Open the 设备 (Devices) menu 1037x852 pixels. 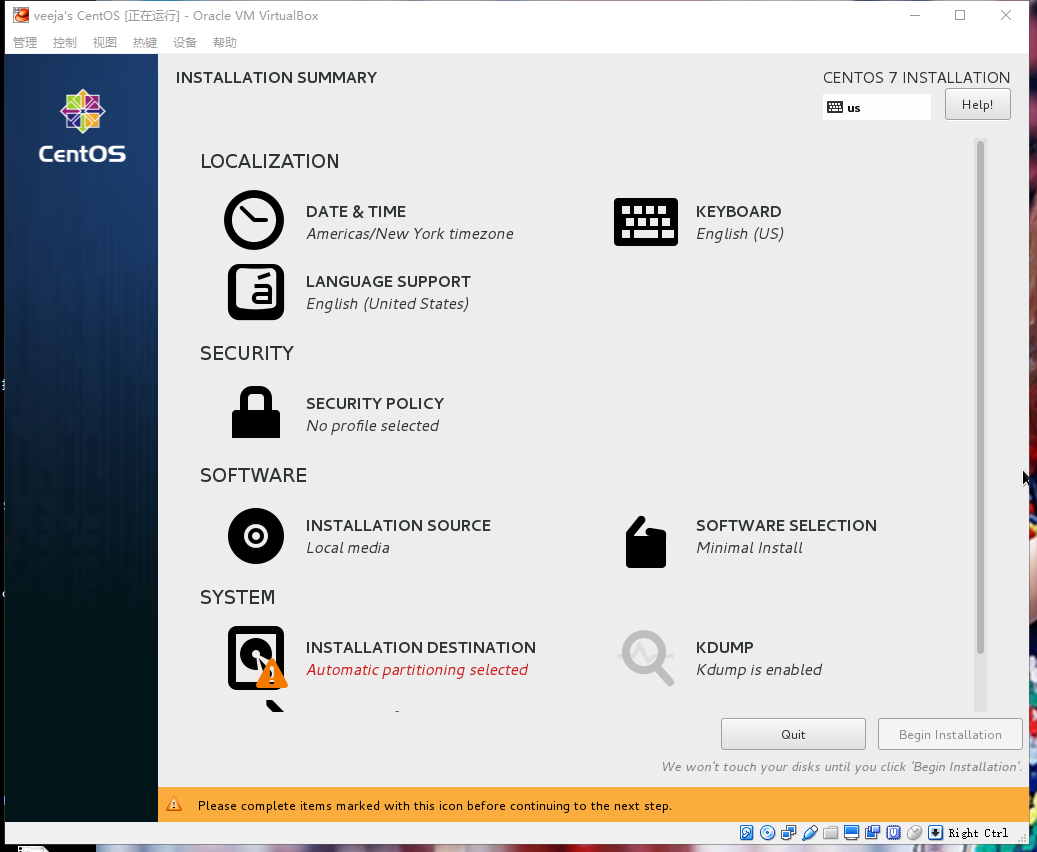click(x=184, y=42)
